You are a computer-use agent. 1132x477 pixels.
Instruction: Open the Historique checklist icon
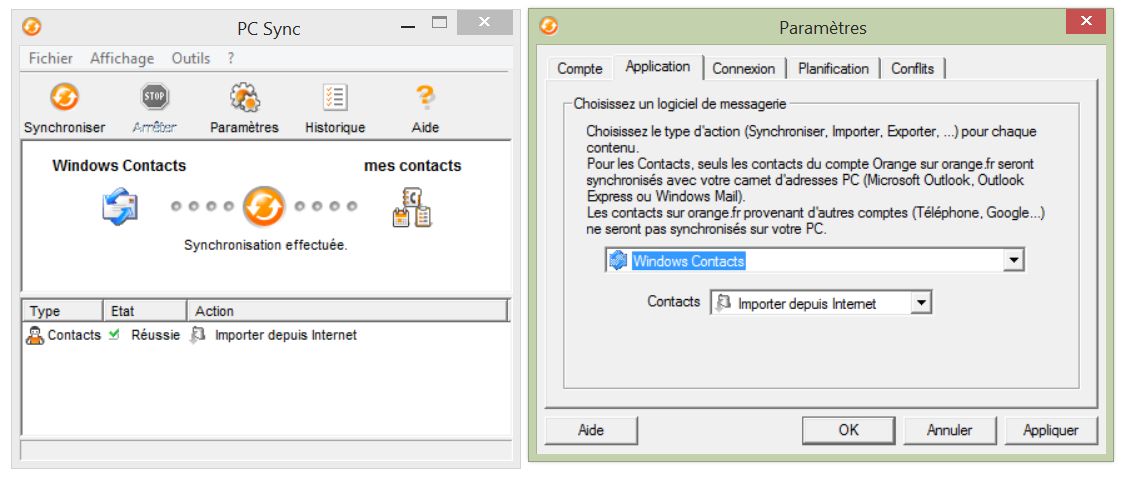pos(335,97)
